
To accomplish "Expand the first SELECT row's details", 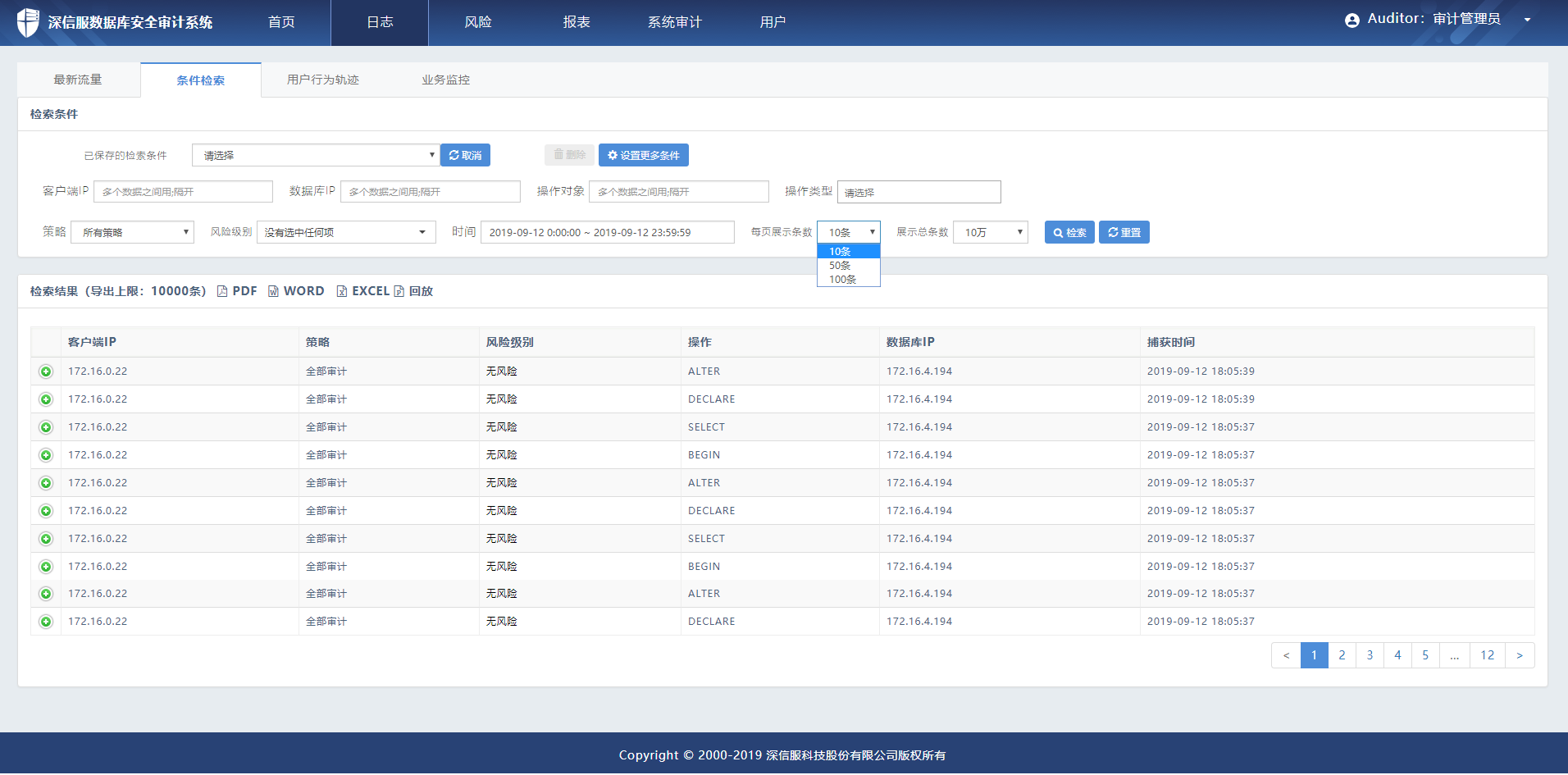I will (46, 428).
